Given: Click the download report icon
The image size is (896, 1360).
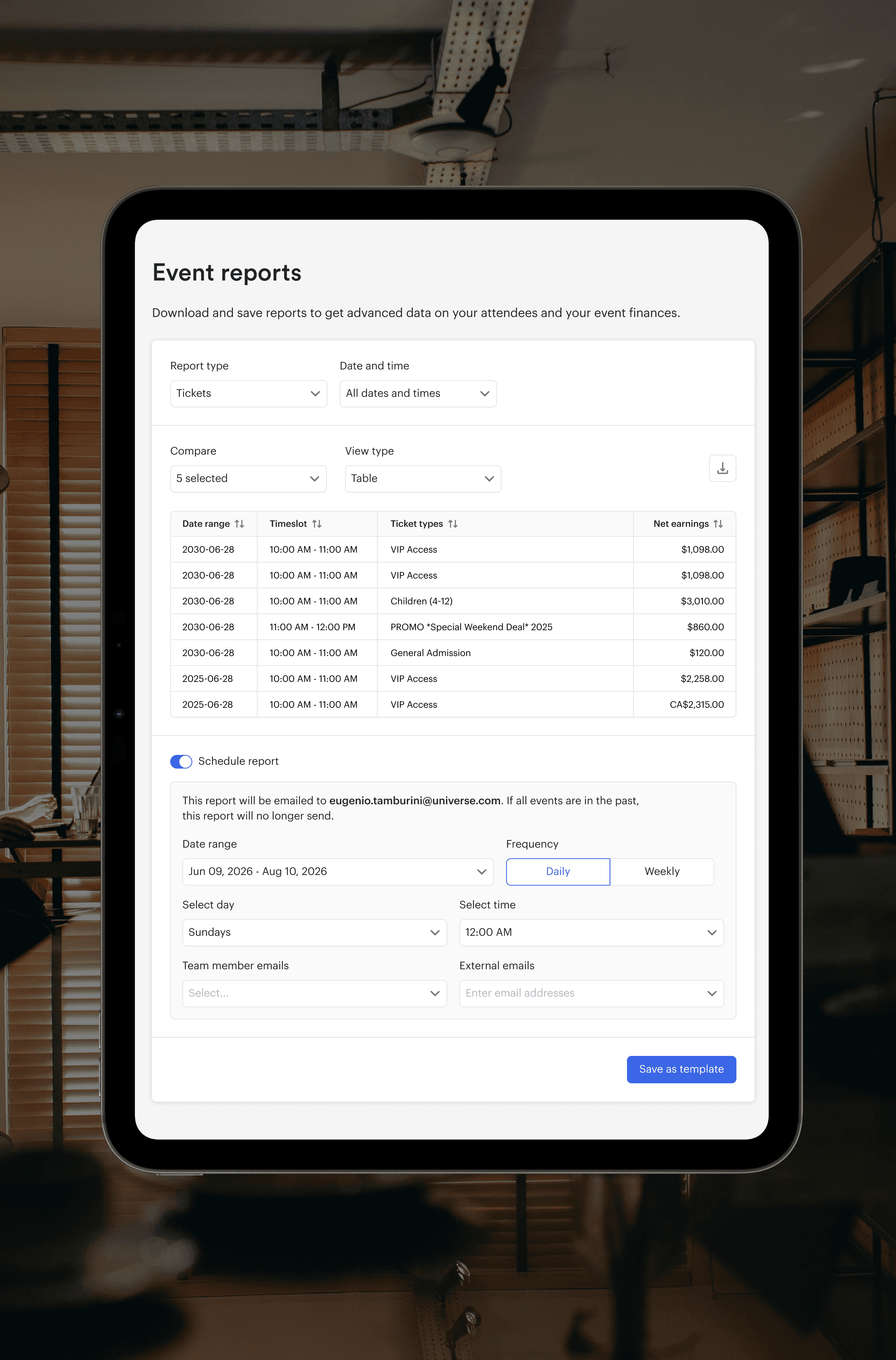Looking at the screenshot, I should [x=722, y=469].
